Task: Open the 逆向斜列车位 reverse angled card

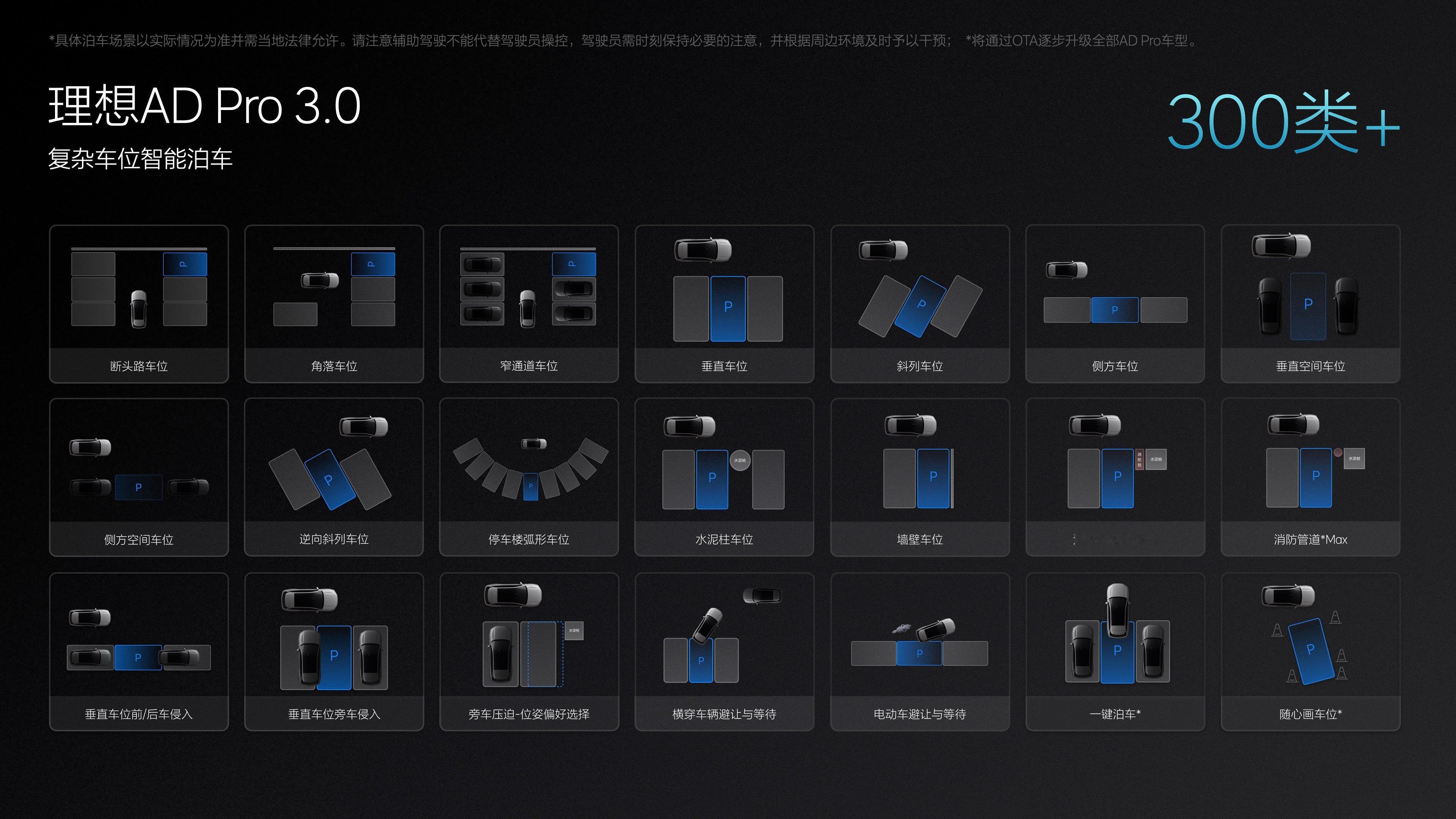Action: tap(334, 478)
